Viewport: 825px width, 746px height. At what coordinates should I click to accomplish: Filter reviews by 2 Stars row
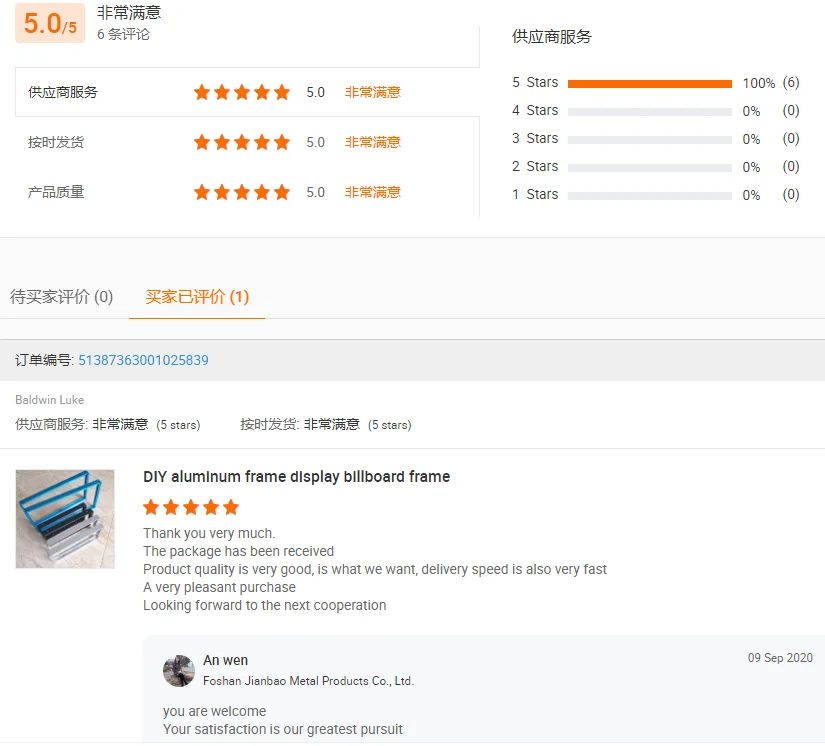[649, 167]
